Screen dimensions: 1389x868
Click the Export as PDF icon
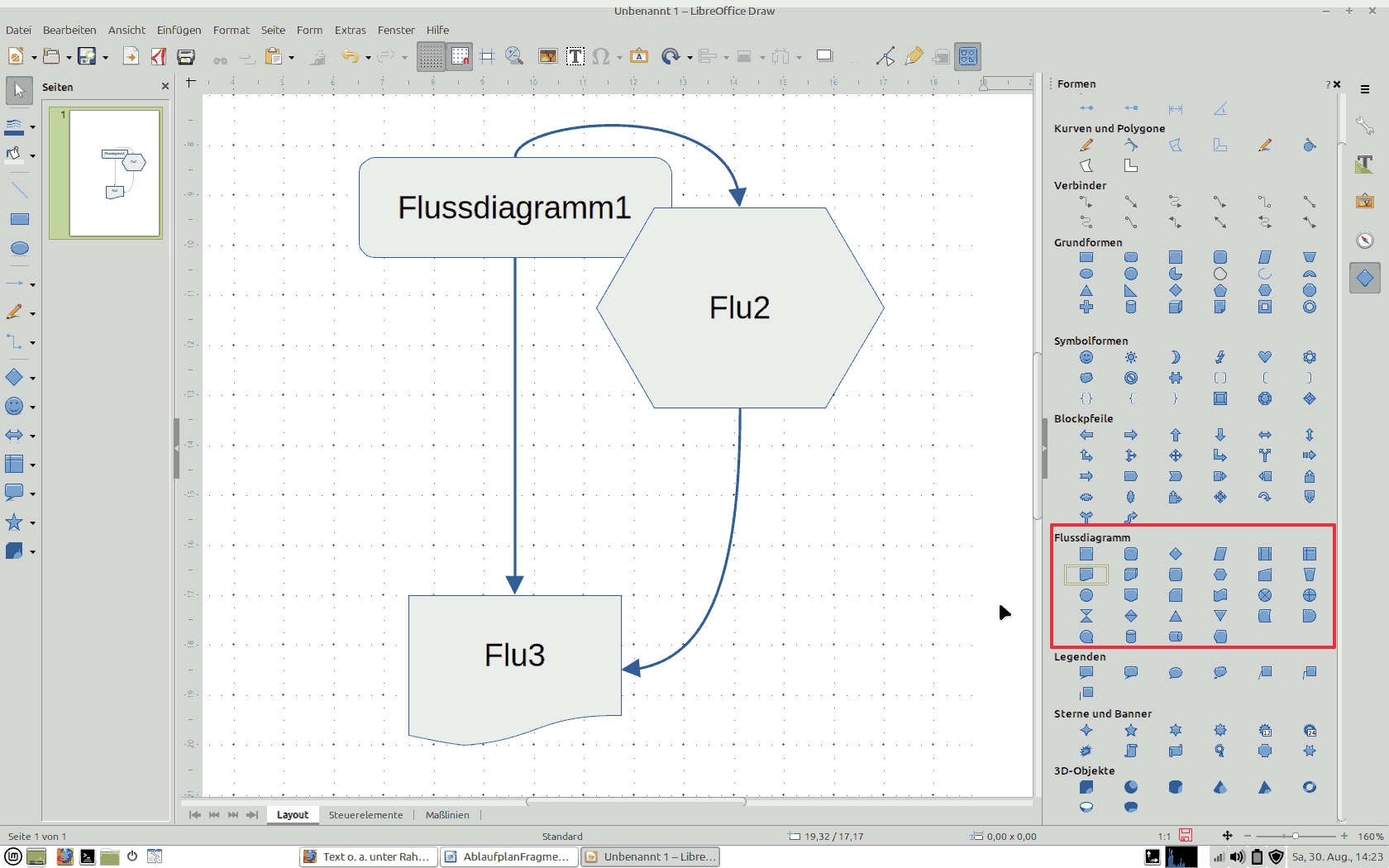click(159, 56)
